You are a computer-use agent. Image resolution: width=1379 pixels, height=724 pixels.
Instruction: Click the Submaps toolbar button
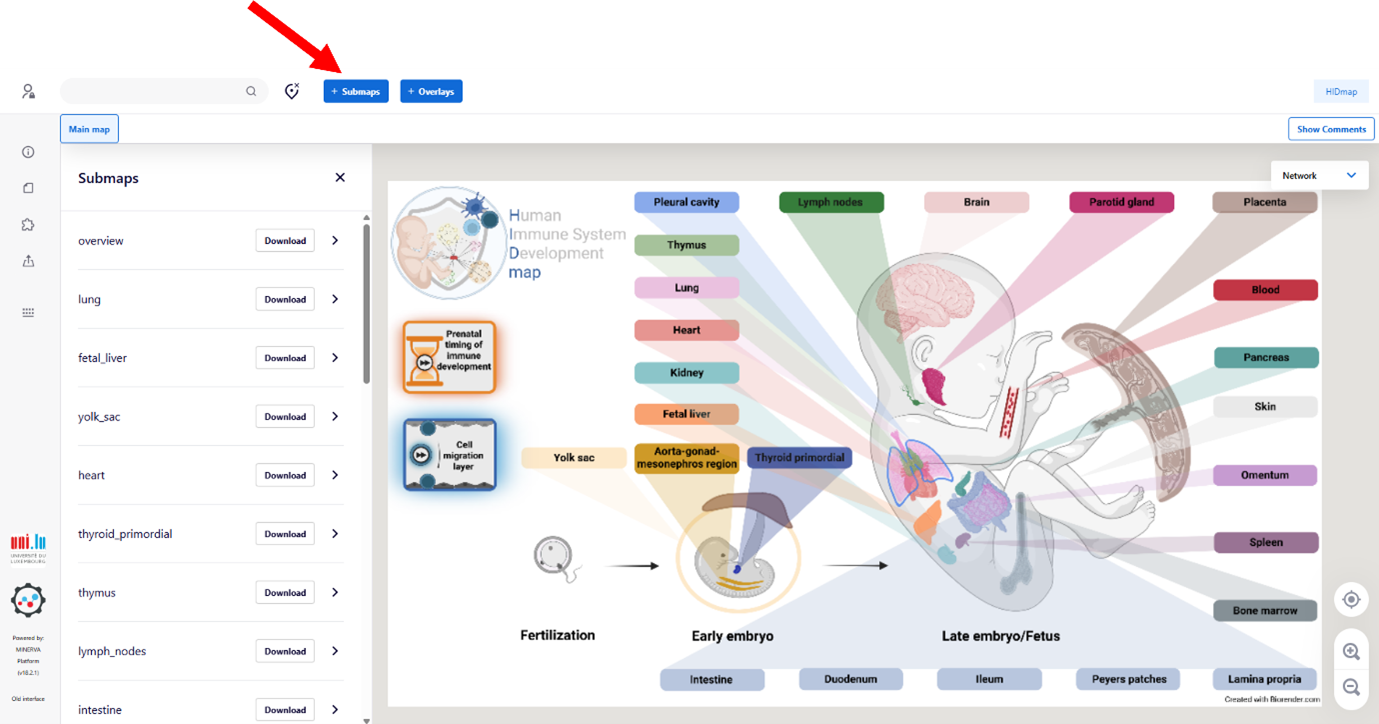coord(356,91)
